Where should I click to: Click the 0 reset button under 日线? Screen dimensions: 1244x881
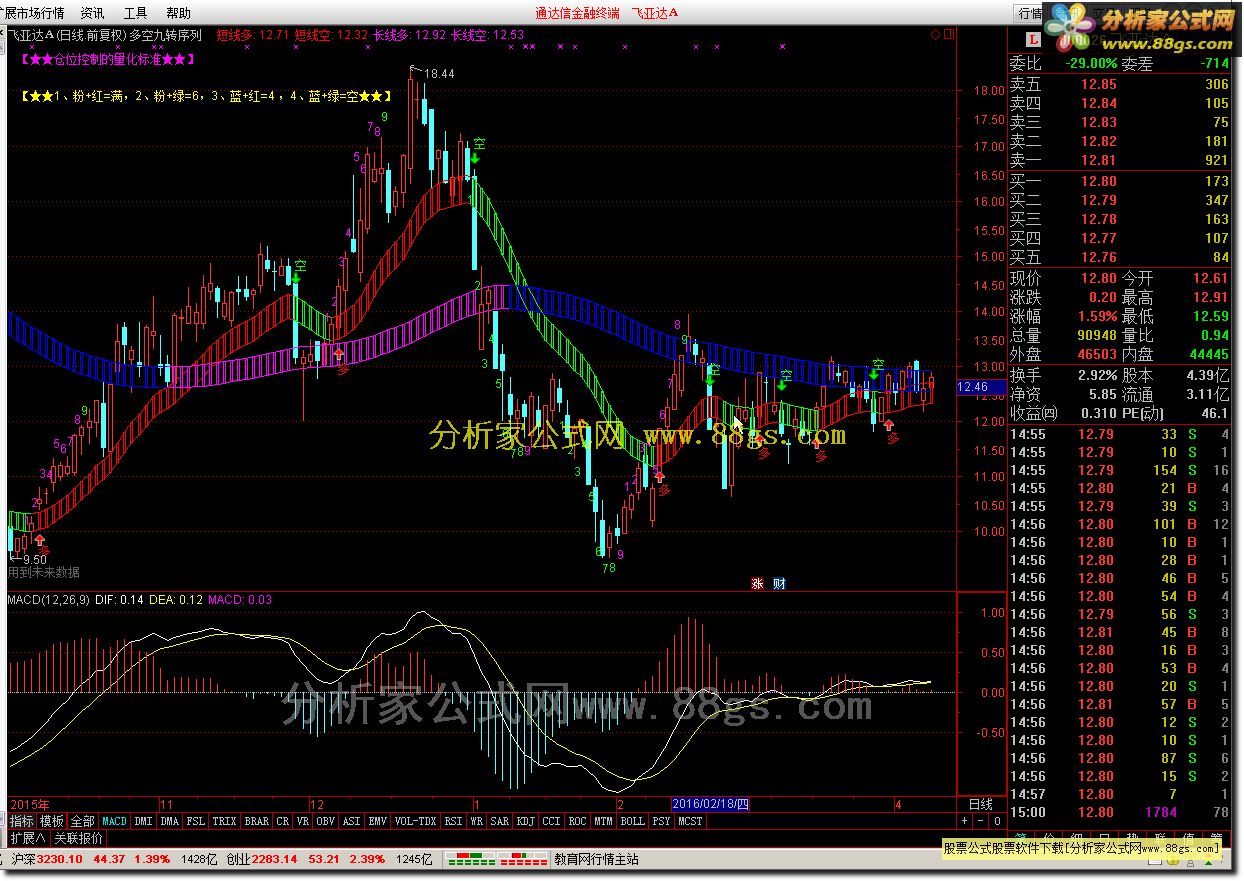click(996, 821)
